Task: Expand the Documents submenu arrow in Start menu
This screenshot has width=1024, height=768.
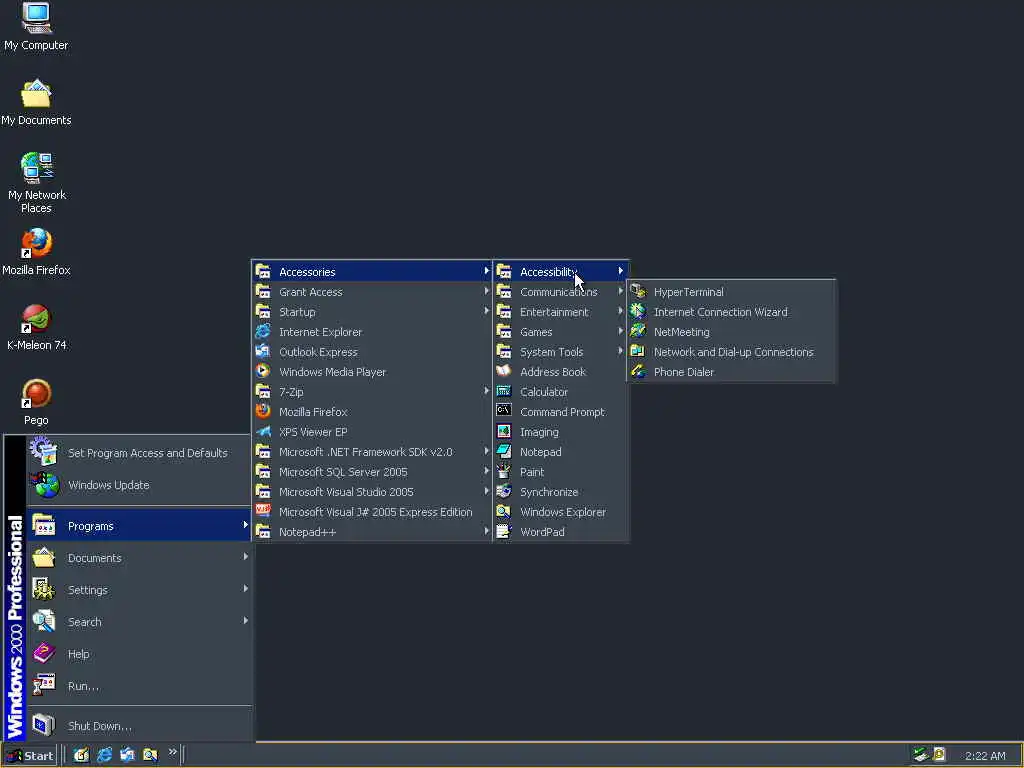Action: (246, 557)
